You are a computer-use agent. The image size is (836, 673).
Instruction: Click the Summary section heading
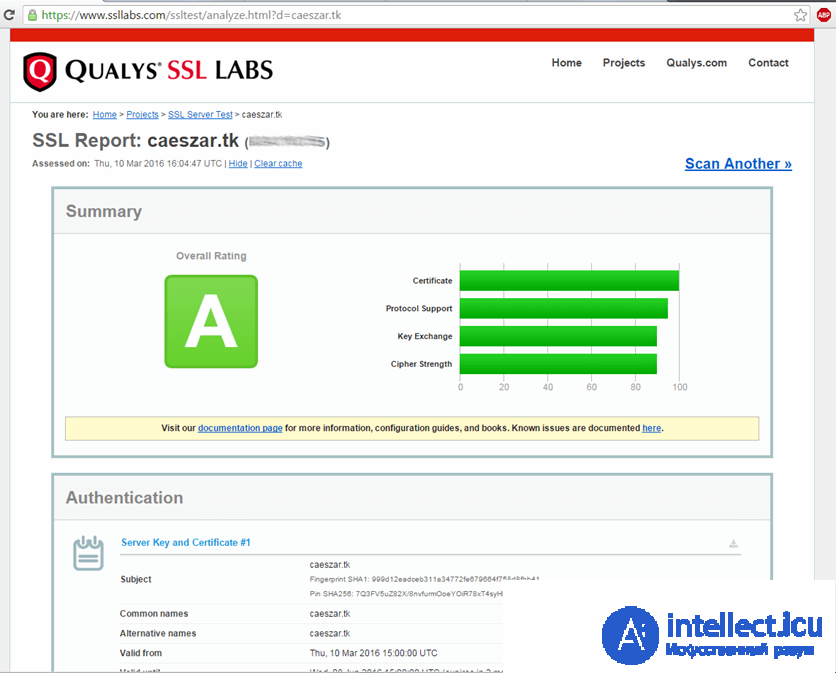[x=104, y=212]
